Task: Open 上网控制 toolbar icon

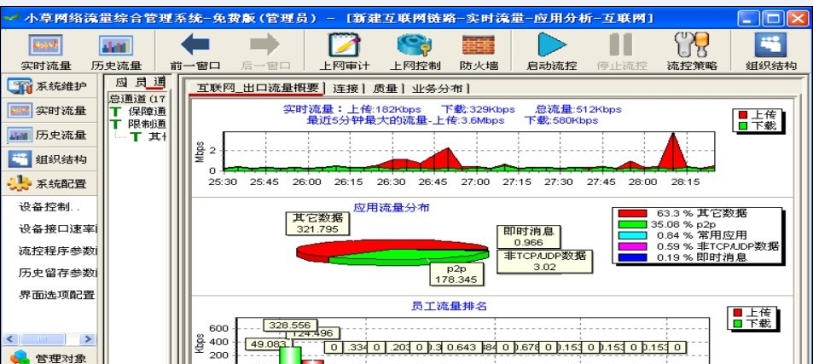Action: pos(415,52)
